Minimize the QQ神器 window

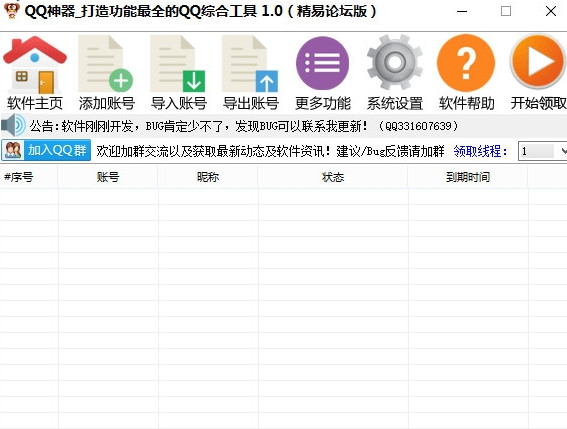[462, 11]
